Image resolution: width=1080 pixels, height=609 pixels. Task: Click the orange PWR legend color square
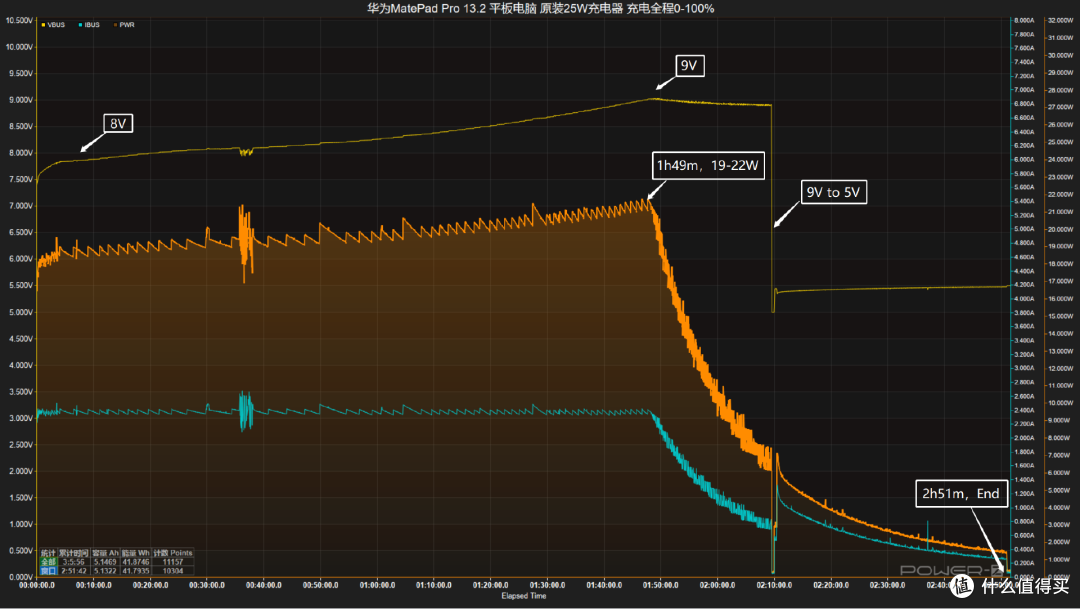point(115,25)
